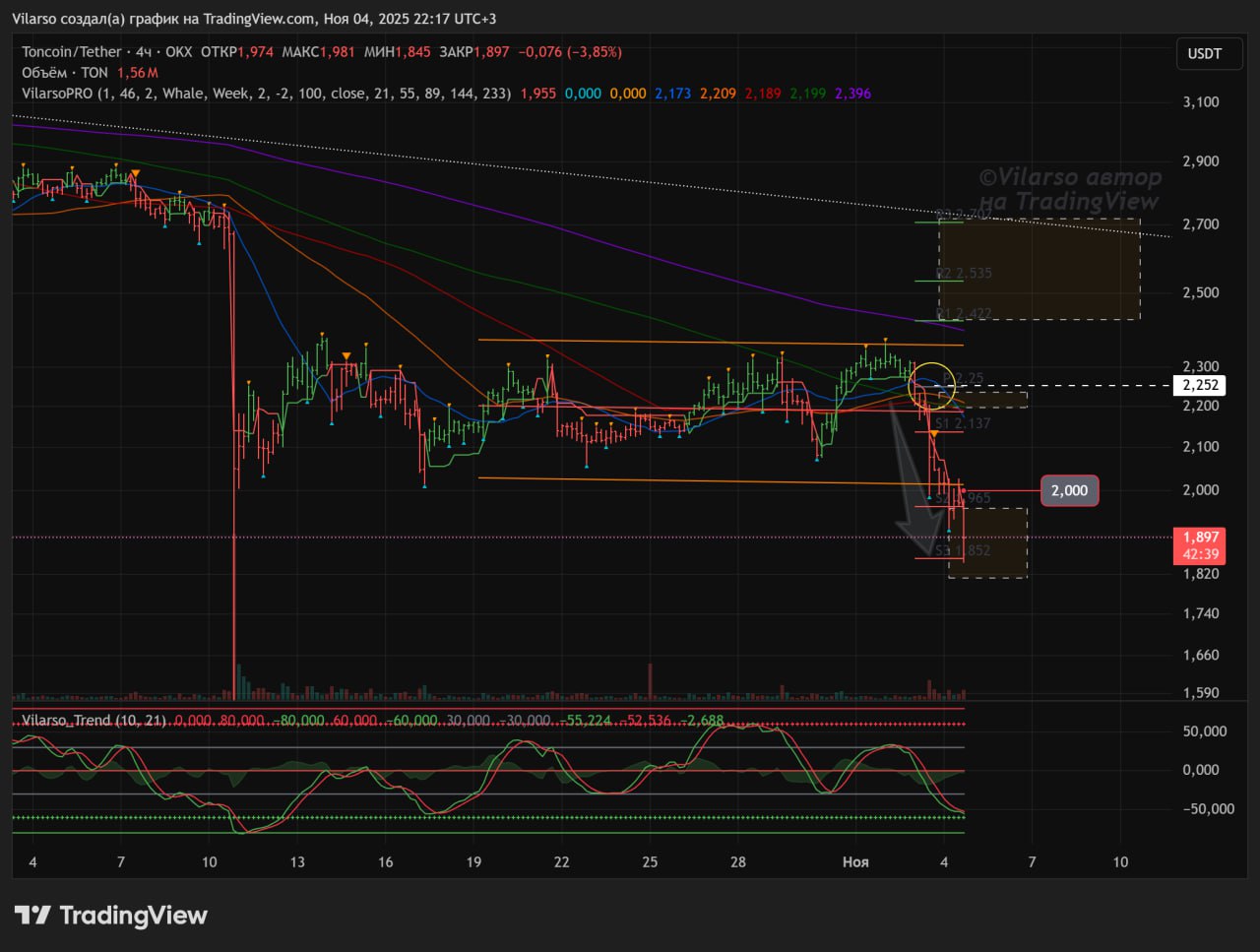
Task: Click the white 2,252 price axis label
Action: (x=1200, y=385)
